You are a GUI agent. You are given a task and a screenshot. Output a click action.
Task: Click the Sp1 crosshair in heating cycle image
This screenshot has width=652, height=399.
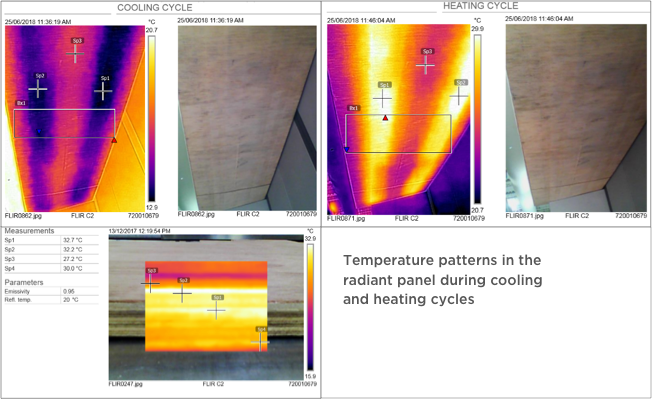click(x=383, y=99)
